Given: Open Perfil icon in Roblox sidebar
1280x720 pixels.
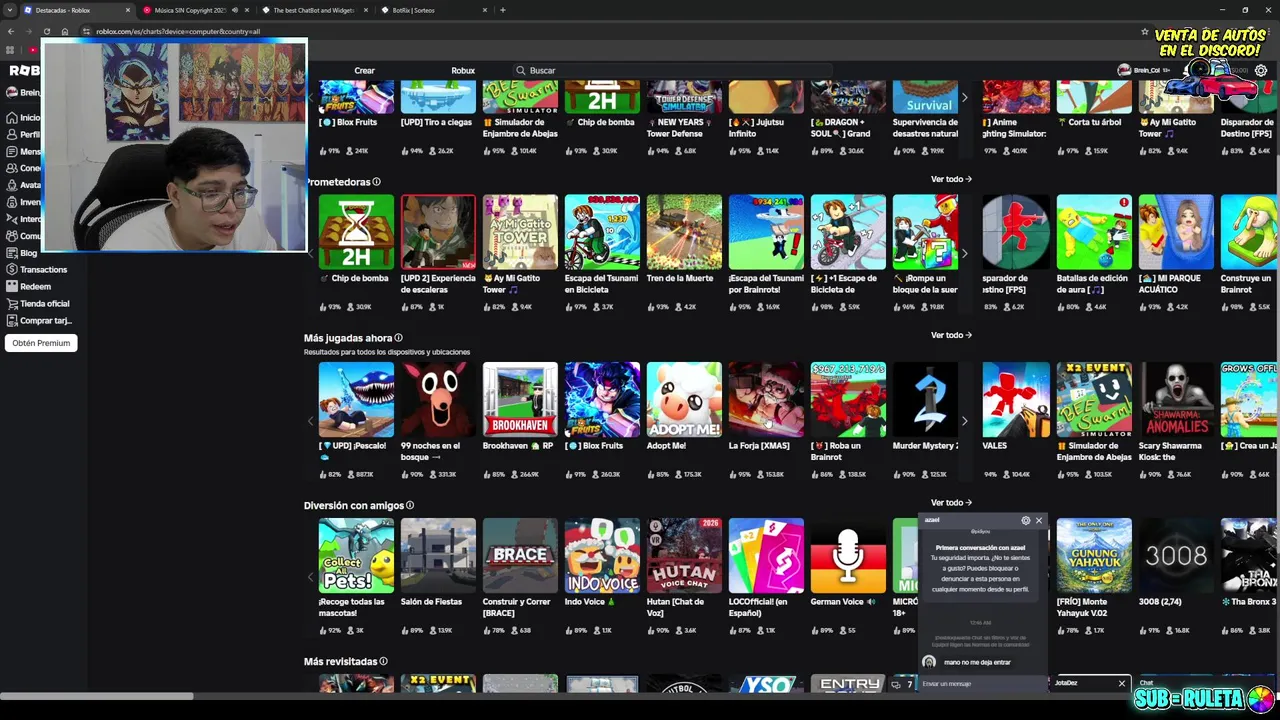Looking at the screenshot, I should pyautogui.click(x=11, y=134).
